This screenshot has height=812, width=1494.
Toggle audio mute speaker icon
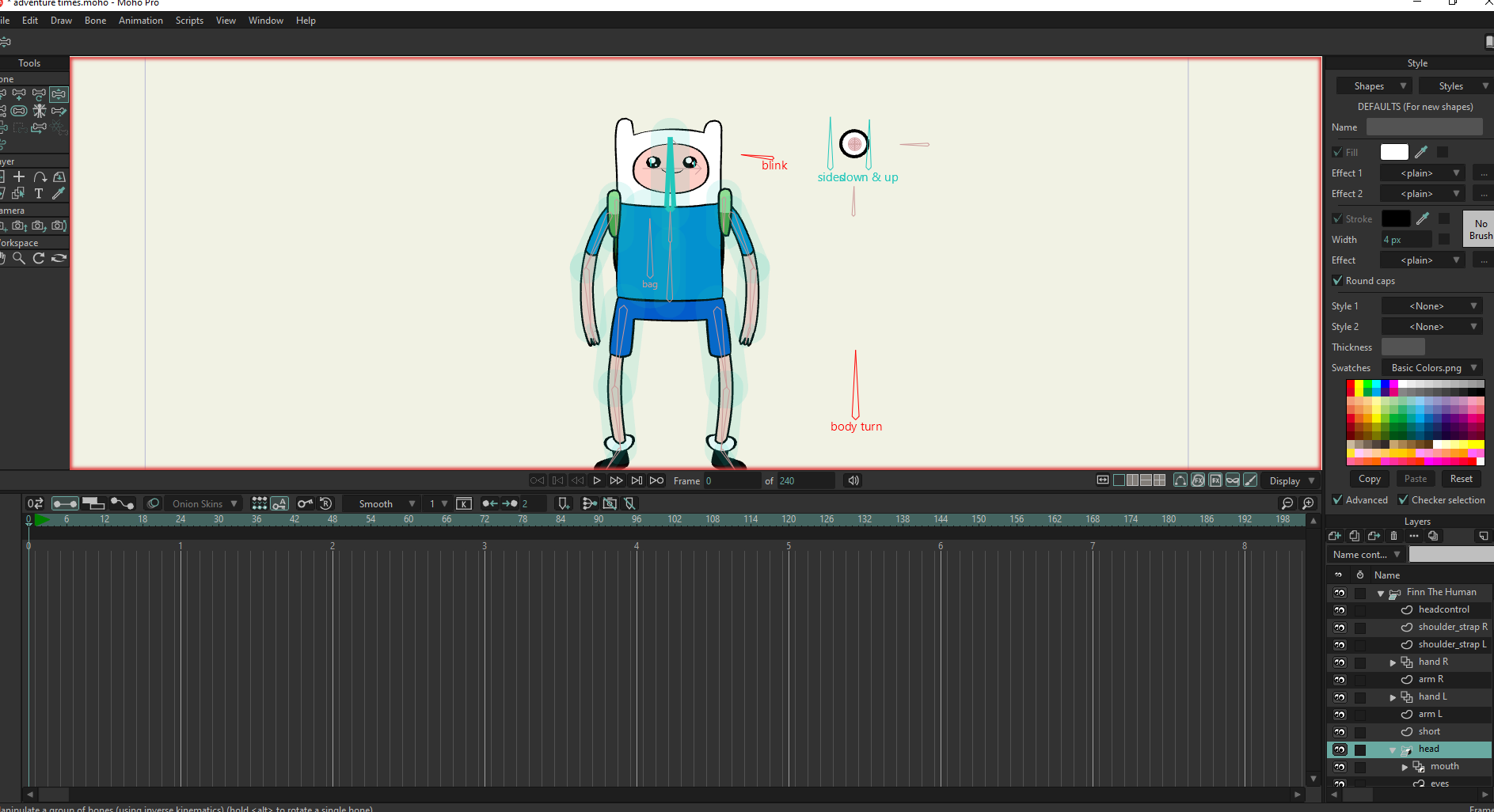pos(853,480)
